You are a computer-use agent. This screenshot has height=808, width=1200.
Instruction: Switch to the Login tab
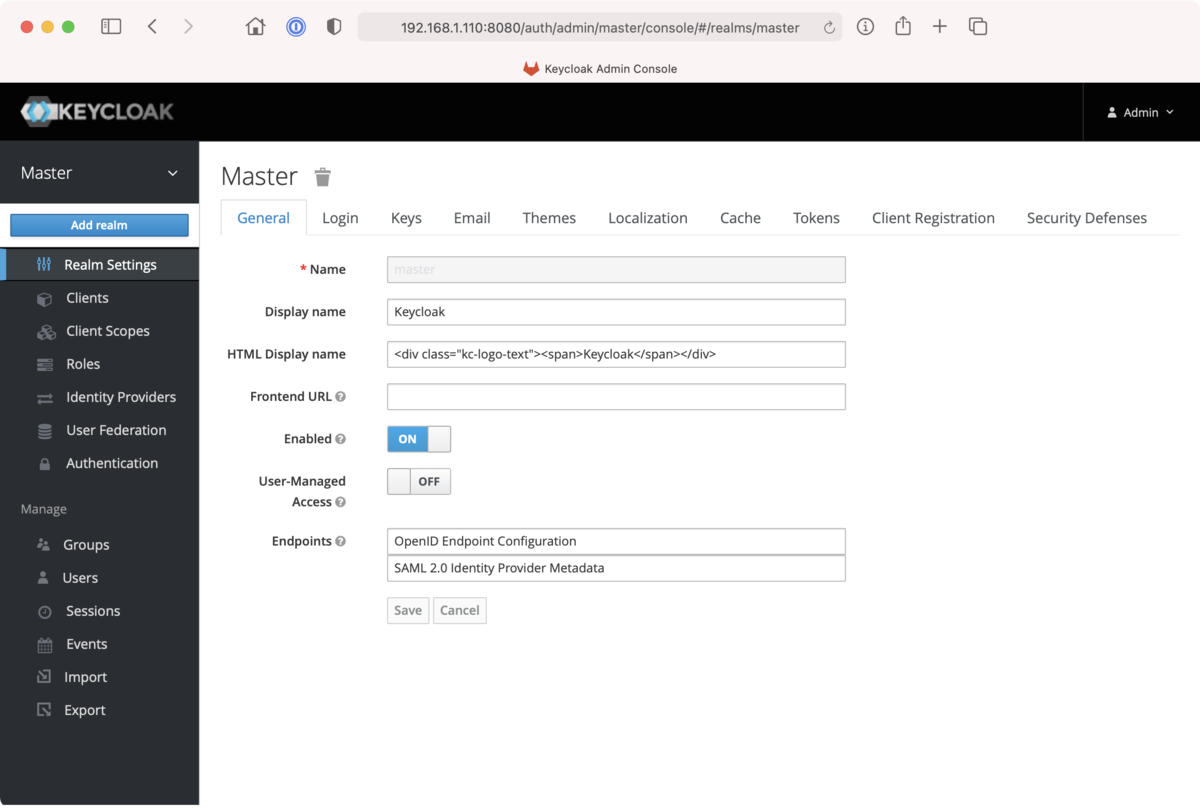(340, 218)
